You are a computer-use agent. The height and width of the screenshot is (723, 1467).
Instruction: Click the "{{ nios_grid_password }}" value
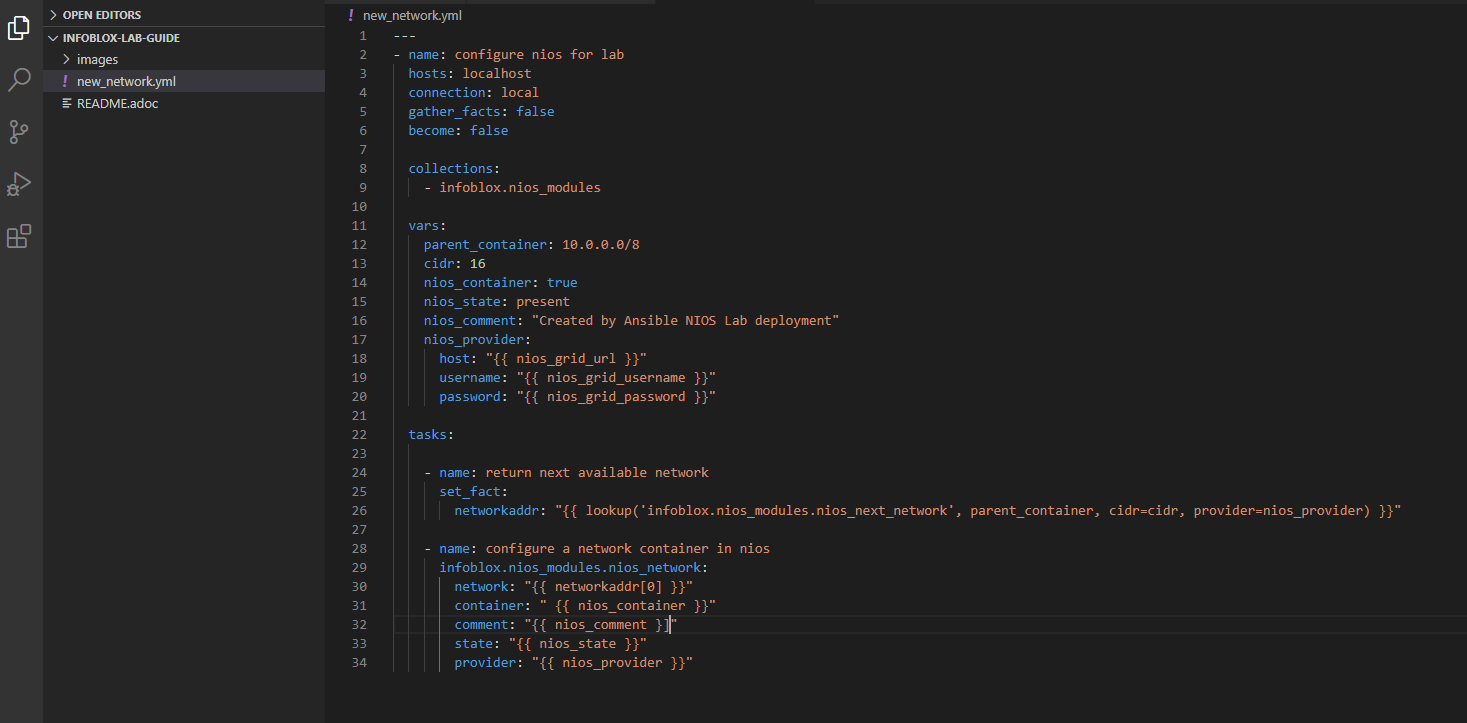pyautogui.click(x=617, y=396)
